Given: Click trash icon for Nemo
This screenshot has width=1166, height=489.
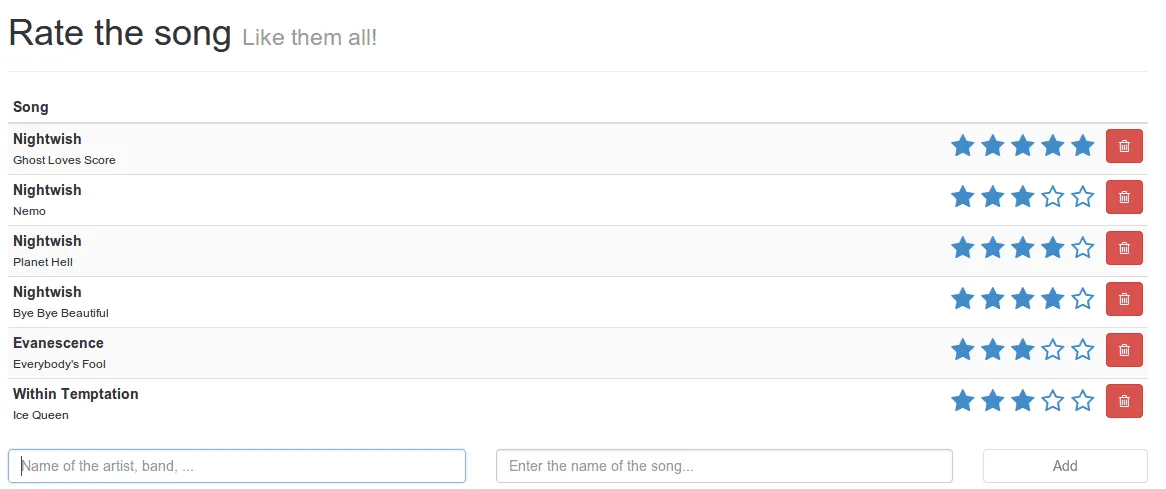Looking at the screenshot, I should tap(1124, 197).
